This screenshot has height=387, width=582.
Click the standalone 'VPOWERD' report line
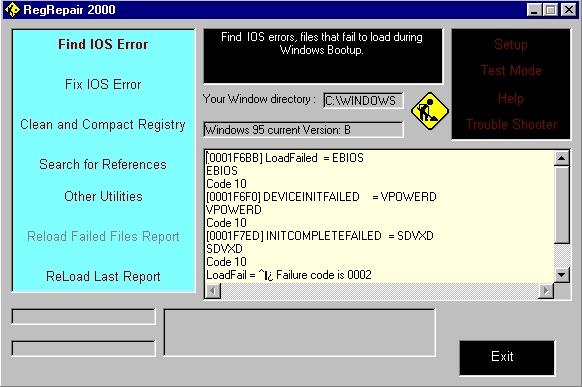tap(234, 210)
